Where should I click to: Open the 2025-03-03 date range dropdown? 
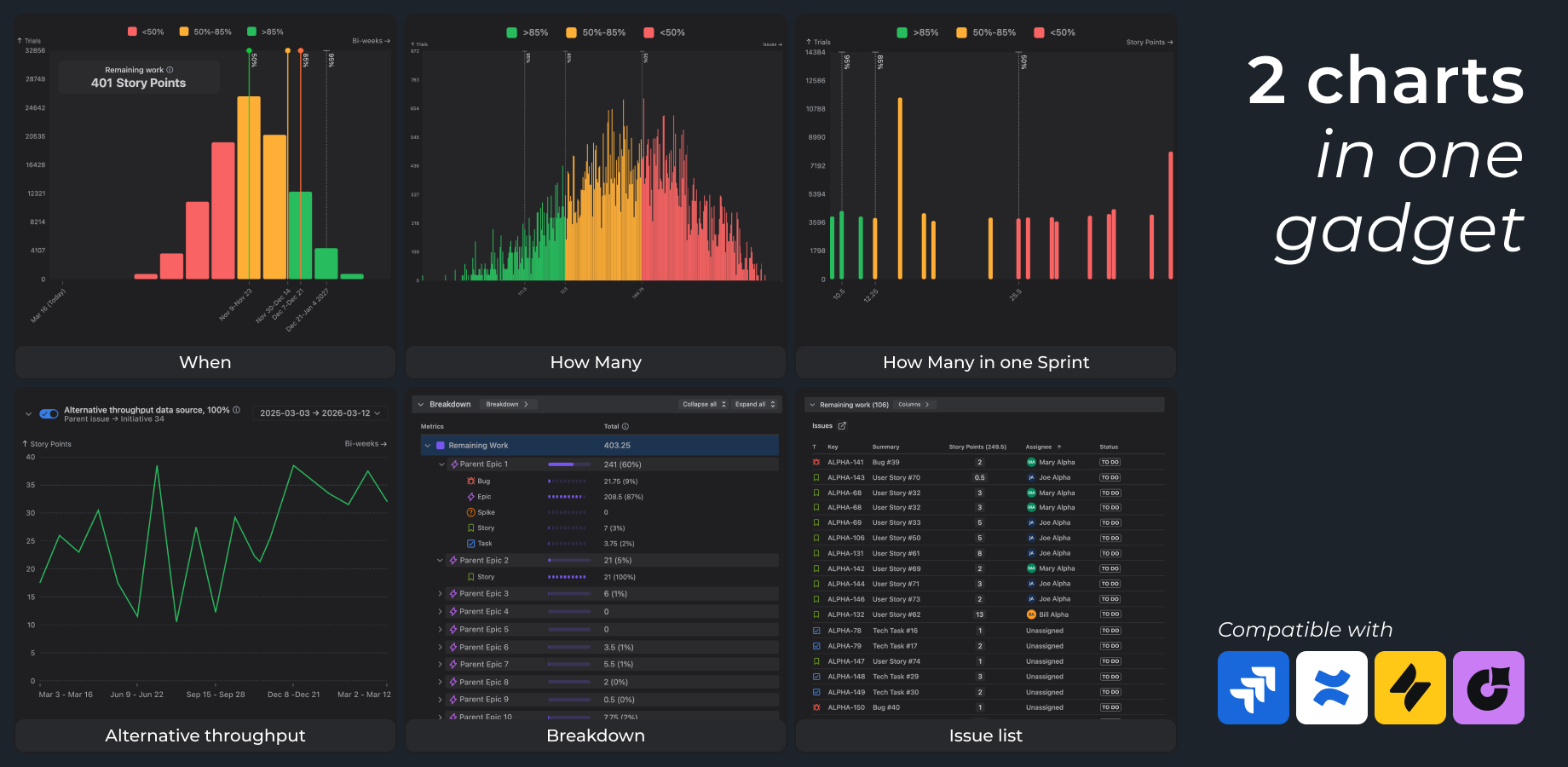pos(320,412)
